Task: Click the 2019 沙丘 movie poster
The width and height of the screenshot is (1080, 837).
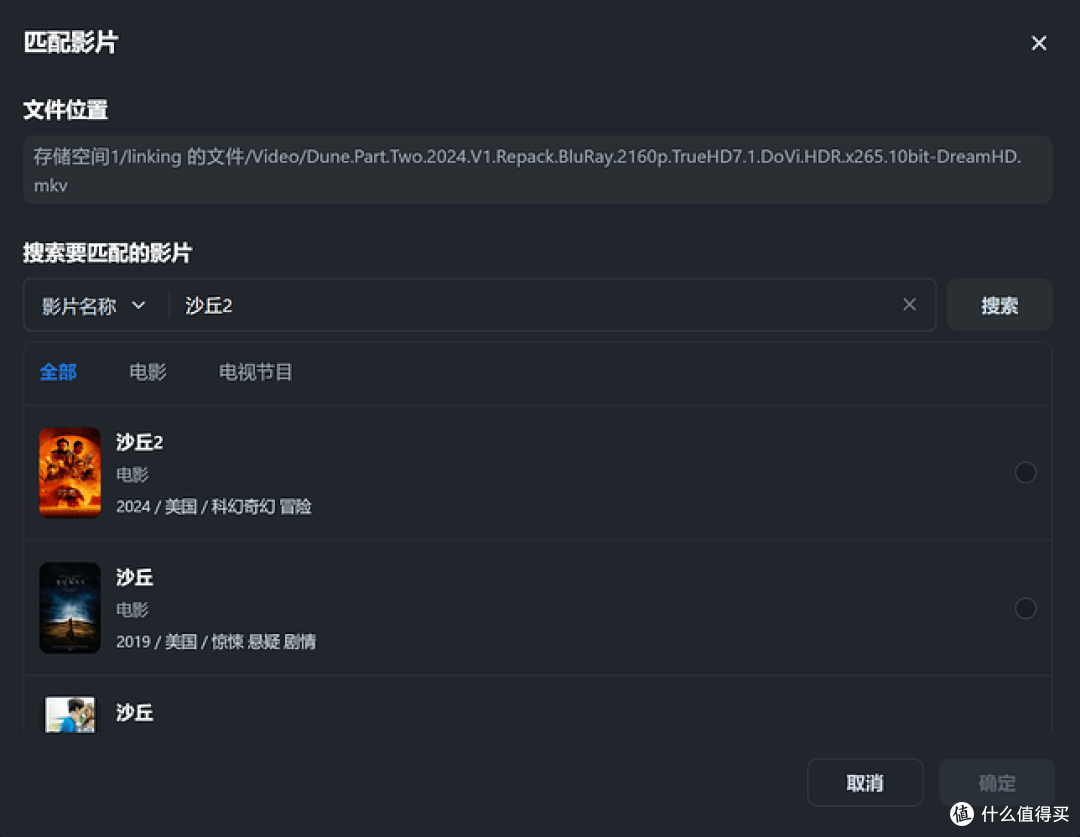Action: [x=70, y=608]
